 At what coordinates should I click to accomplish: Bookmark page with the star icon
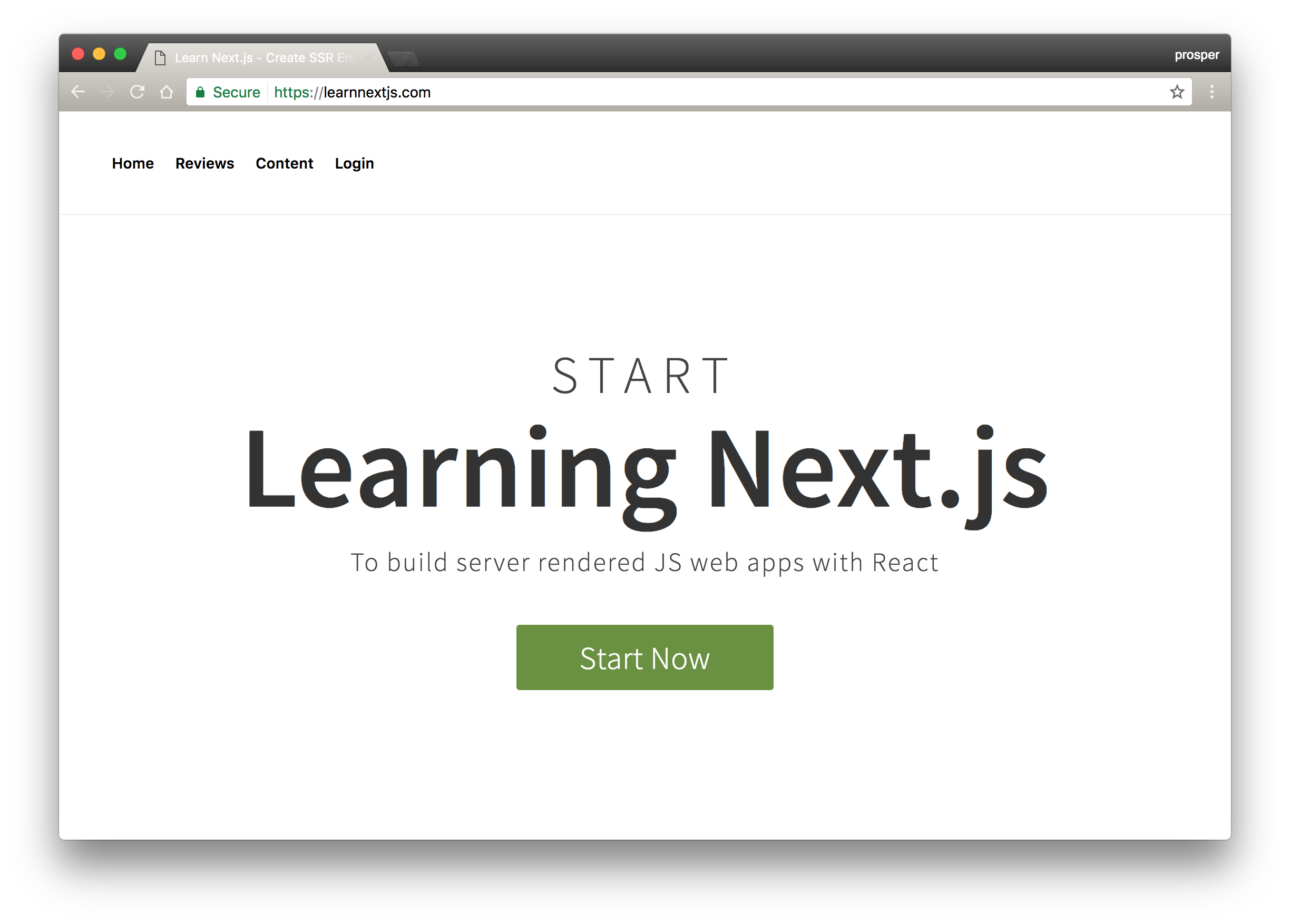click(x=1177, y=92)
